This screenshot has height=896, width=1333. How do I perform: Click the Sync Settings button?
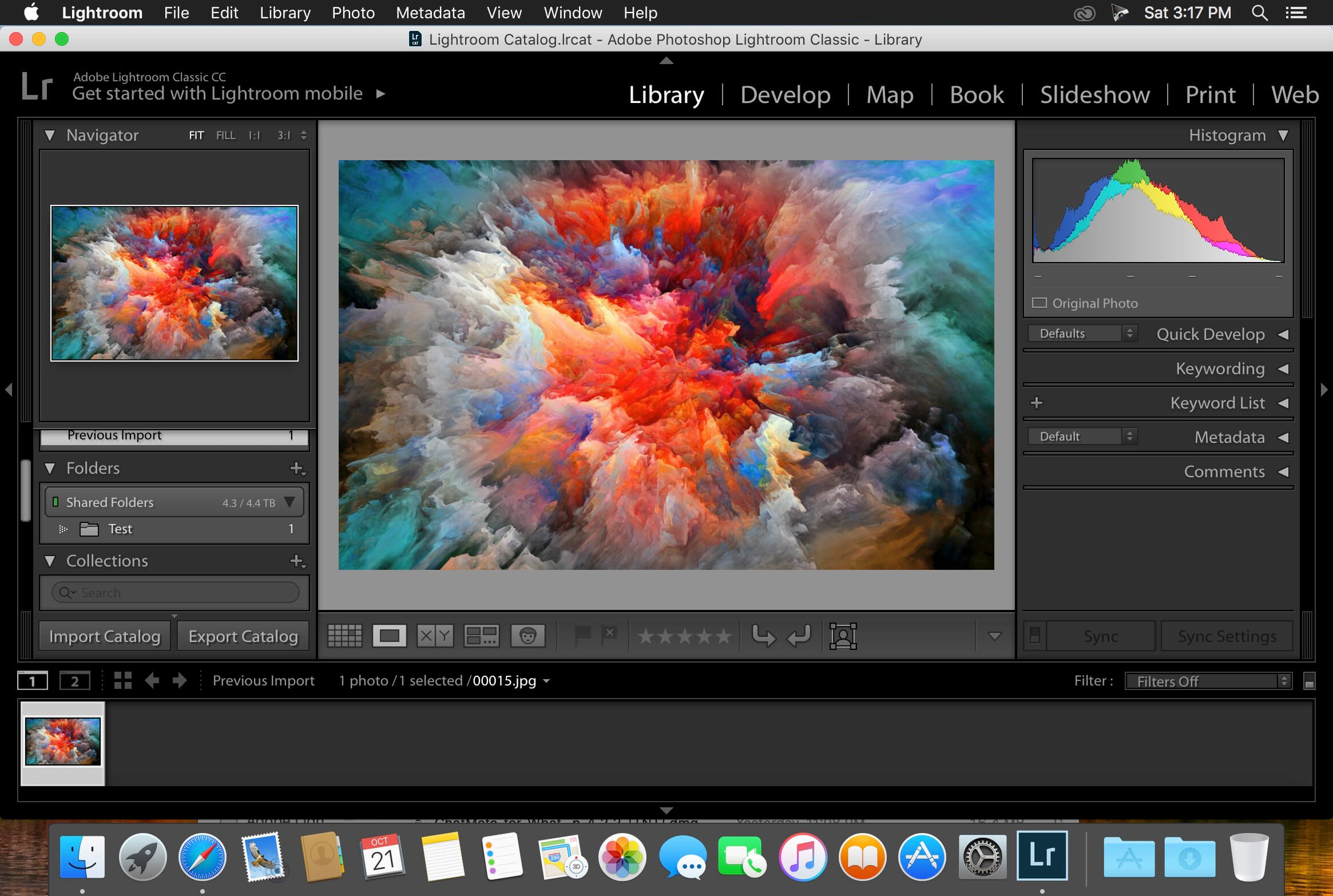click(x=1225, y=636)
